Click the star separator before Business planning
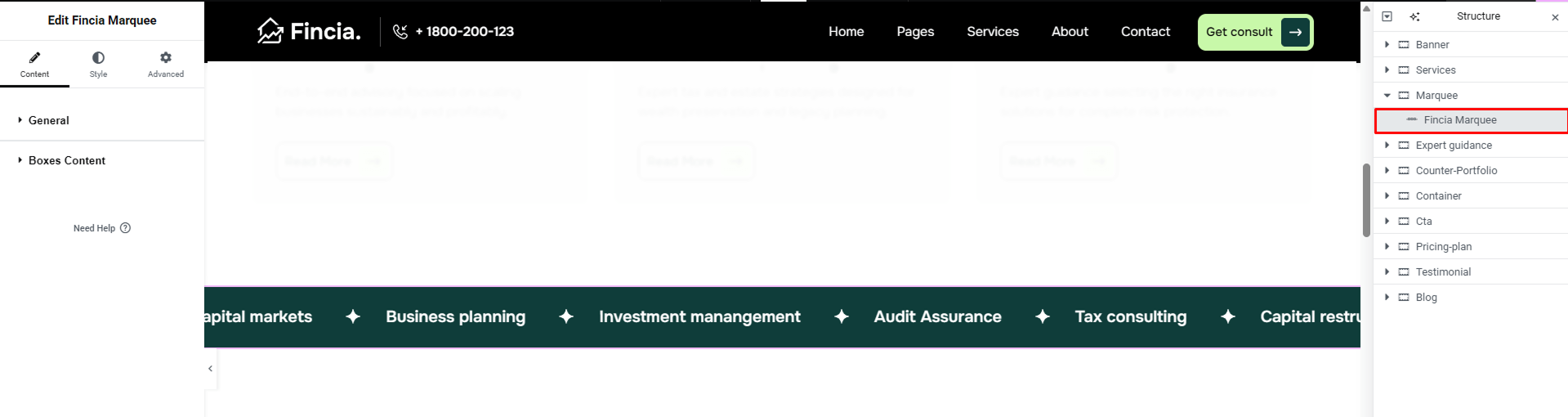Viewport: 1568px width, 417px height. (353, 316)
